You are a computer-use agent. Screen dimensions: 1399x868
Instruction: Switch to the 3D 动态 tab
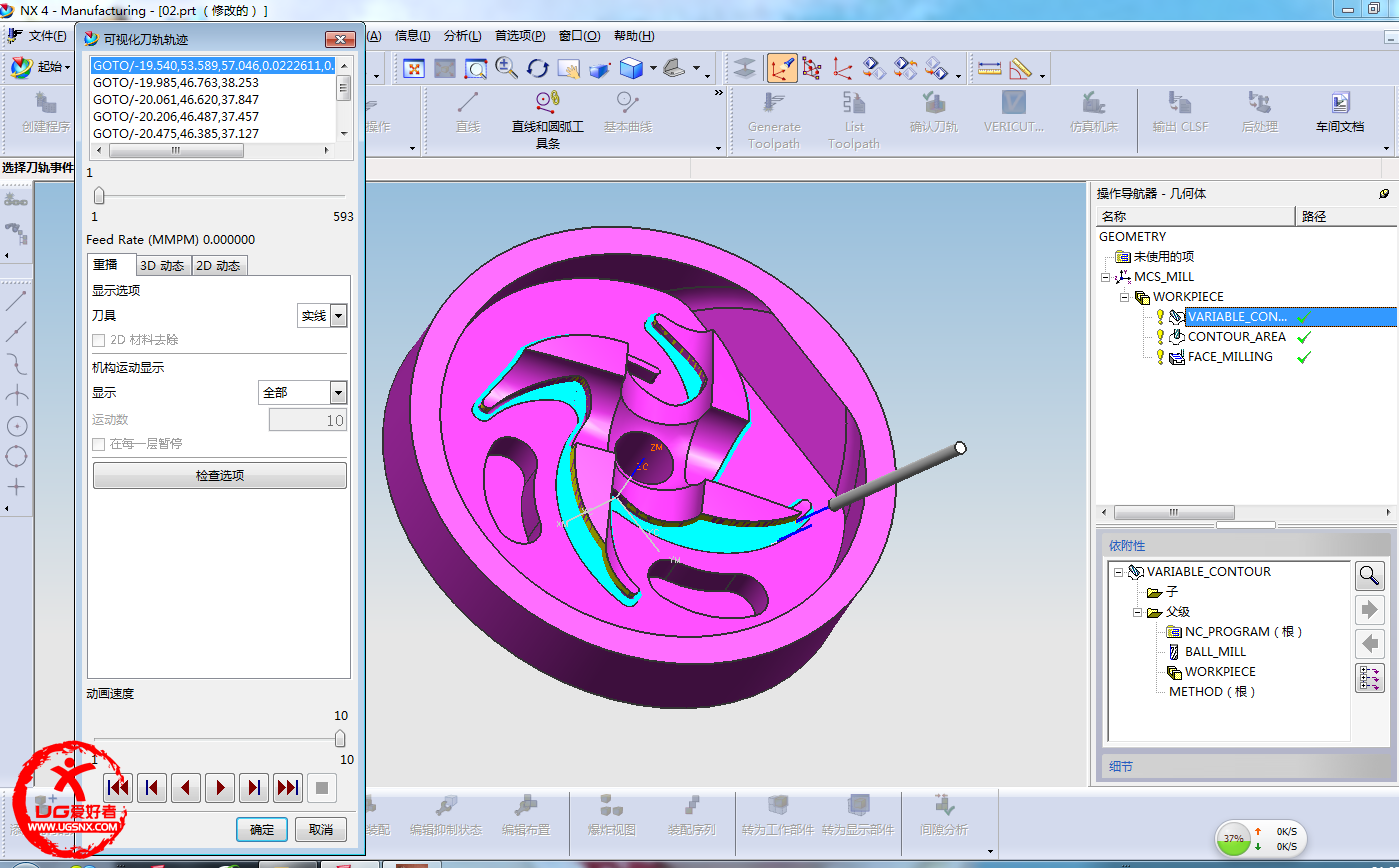(162, 266)
